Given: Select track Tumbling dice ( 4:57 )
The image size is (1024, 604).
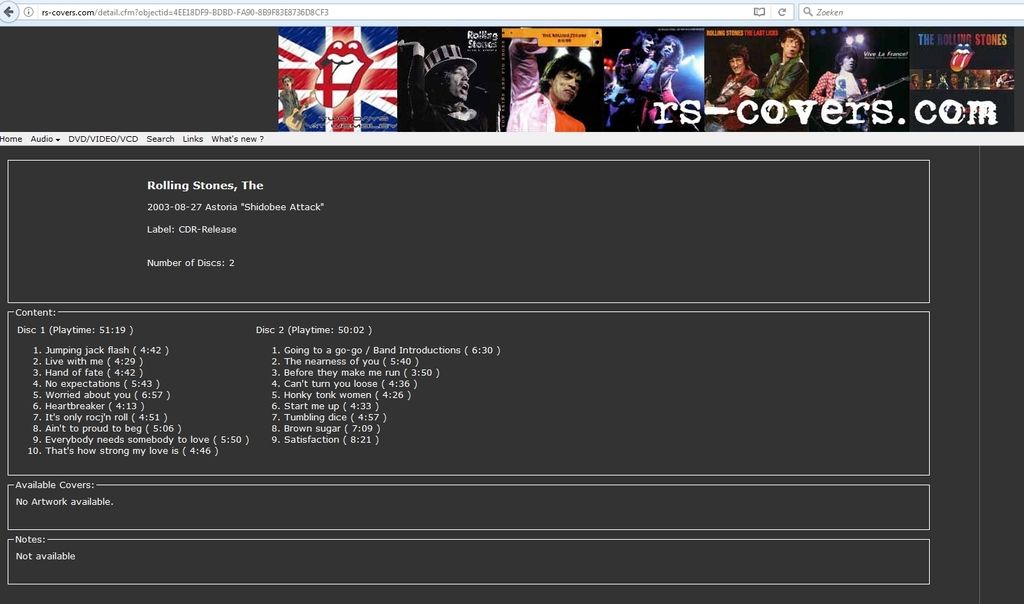Looking at the screenshot, I should pos(335,417).
